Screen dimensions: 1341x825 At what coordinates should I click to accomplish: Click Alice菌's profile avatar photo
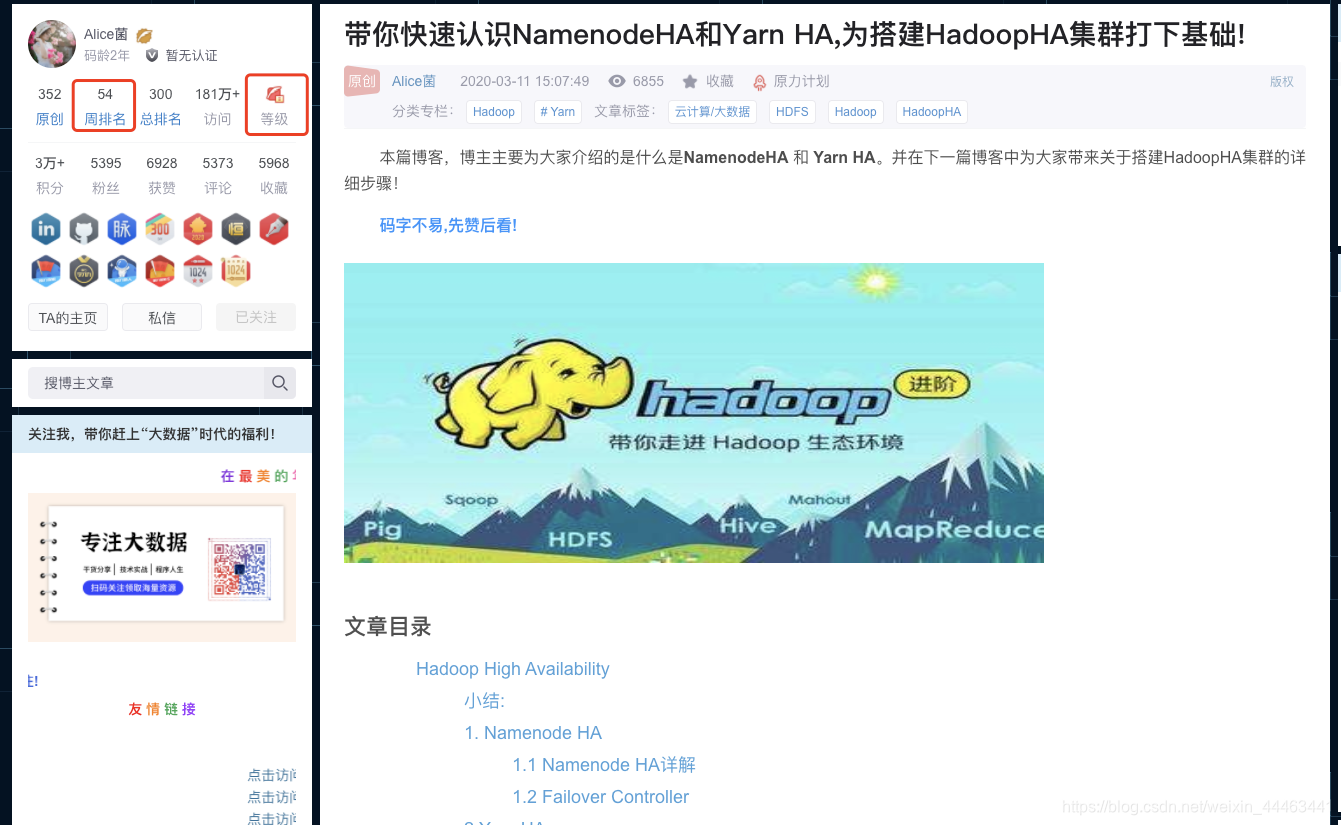click(52, 44)
